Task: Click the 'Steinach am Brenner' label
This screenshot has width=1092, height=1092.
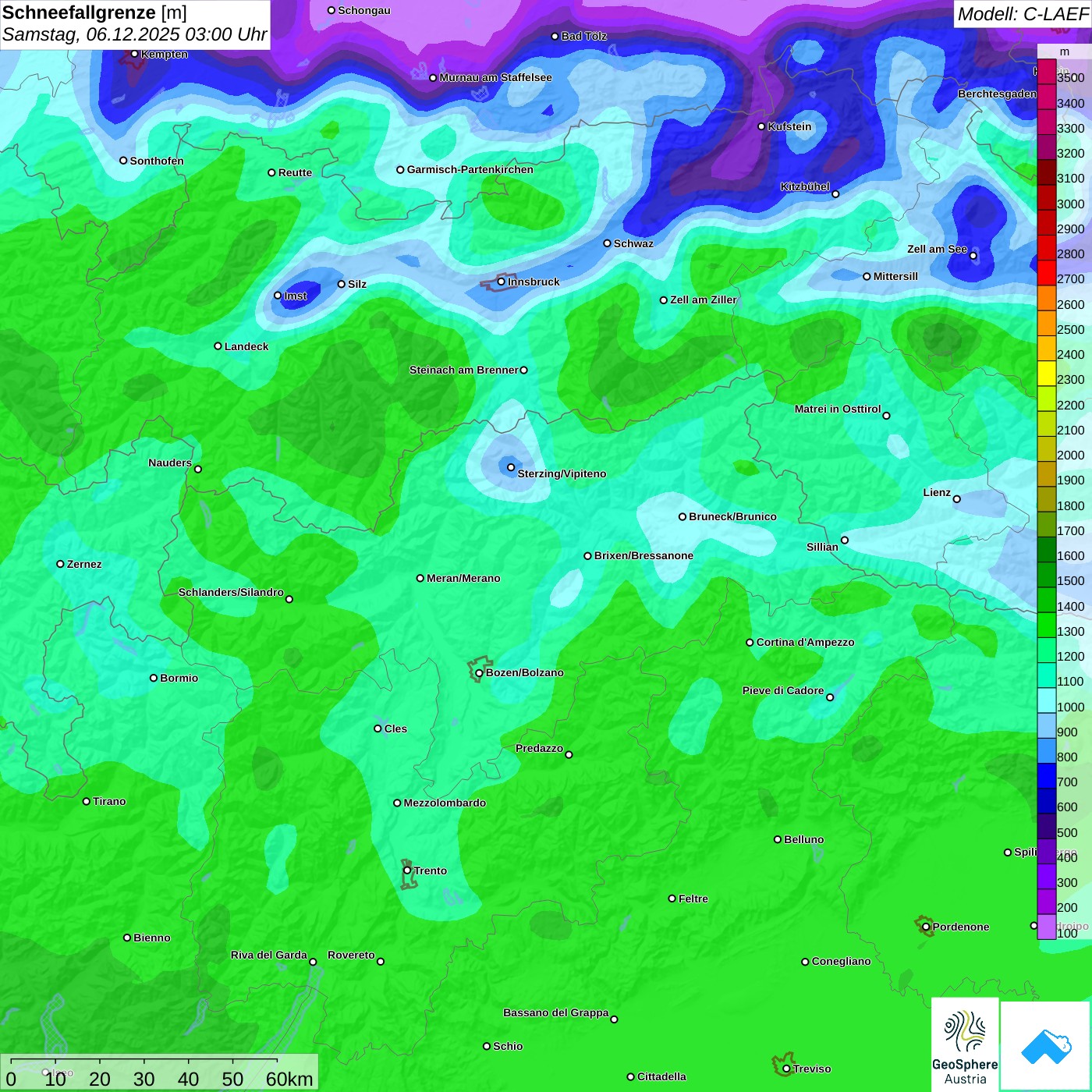Action: click(463, 370)
